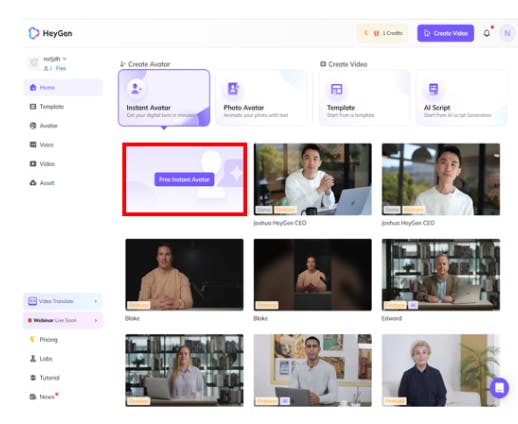Click the Free plan label
Screen dimensions: 518x424
click(x=61, y=68)
